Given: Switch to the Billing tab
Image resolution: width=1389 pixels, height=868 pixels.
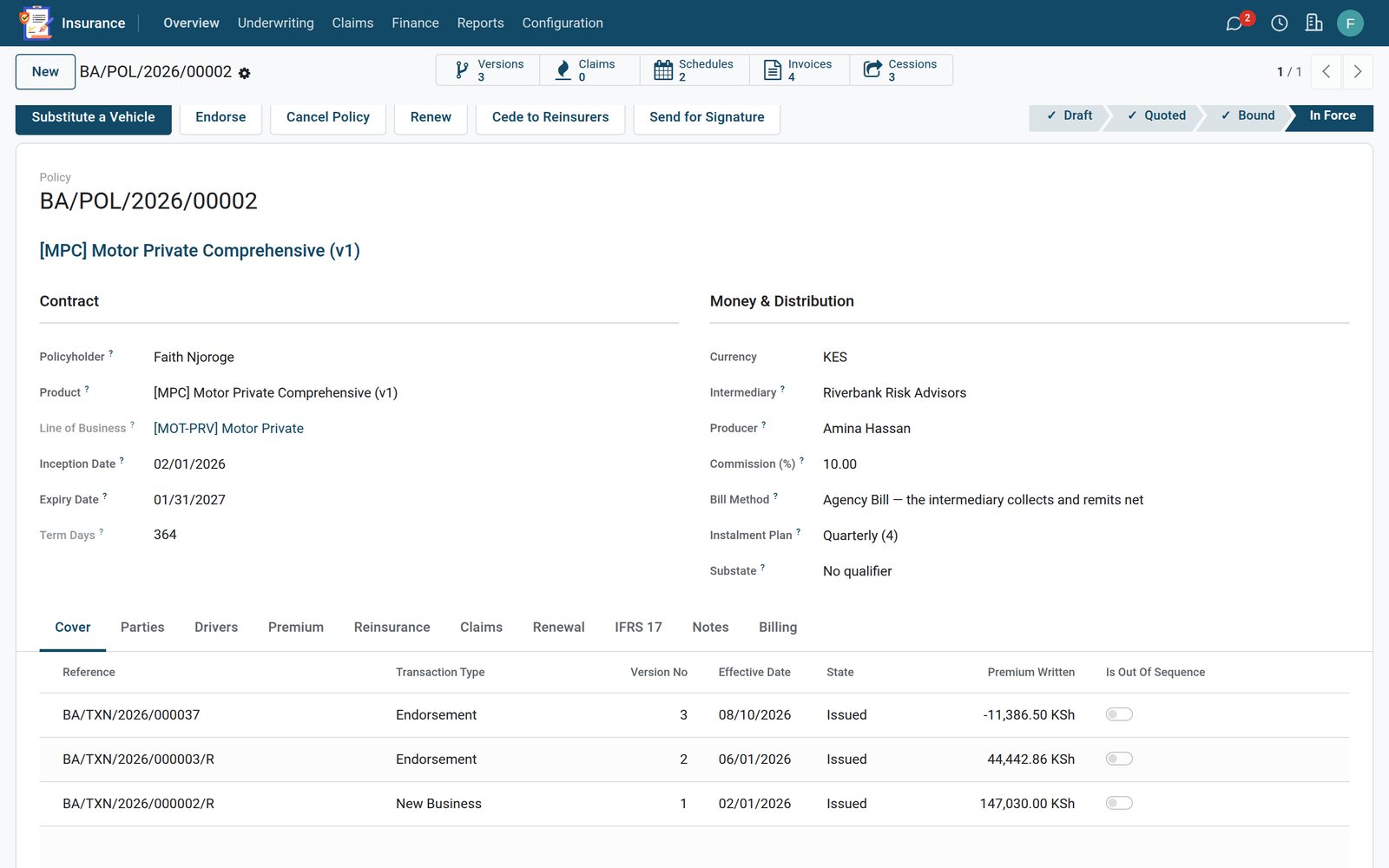Looking at the screenshot, I should click(x=778, y=628).
